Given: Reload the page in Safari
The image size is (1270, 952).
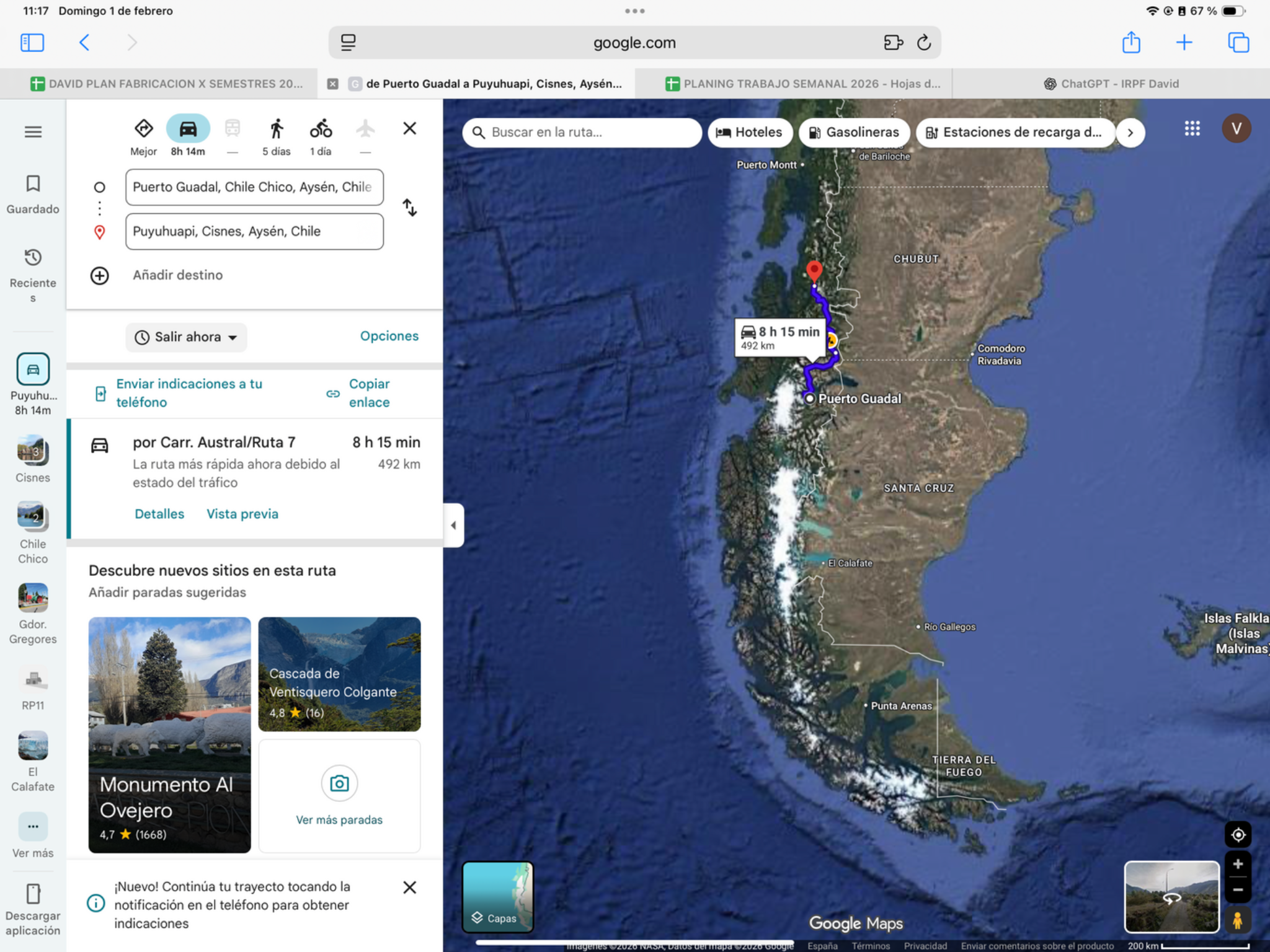Looking at the screenshot, I should coord(924,43).
